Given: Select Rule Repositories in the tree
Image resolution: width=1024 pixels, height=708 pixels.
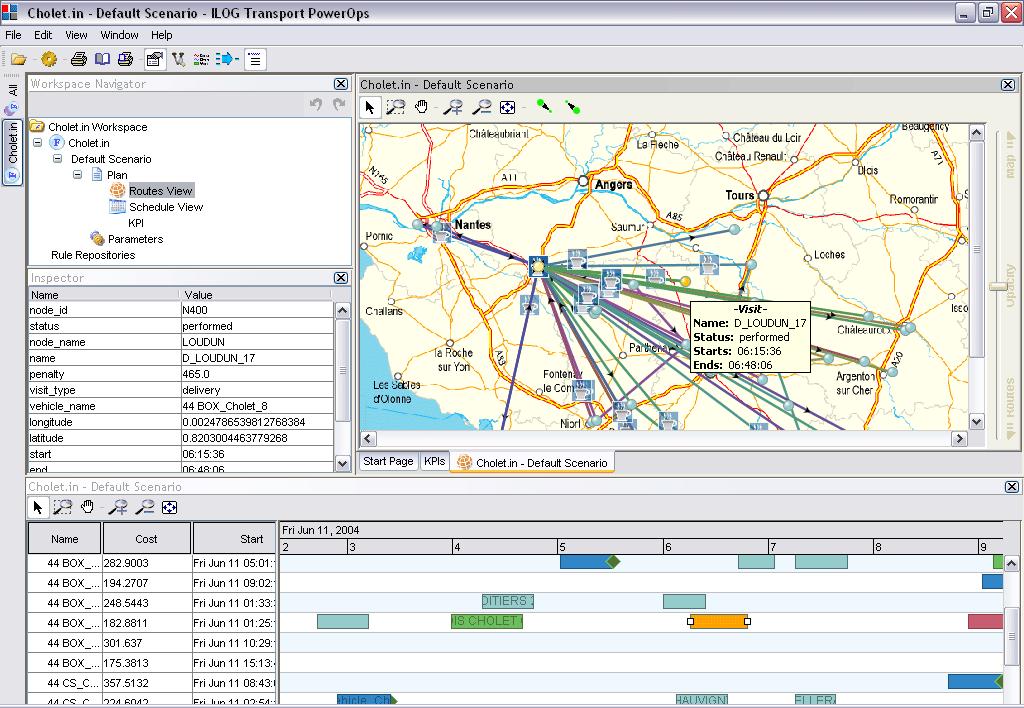Looking at the screenshot, I should 93,255.
